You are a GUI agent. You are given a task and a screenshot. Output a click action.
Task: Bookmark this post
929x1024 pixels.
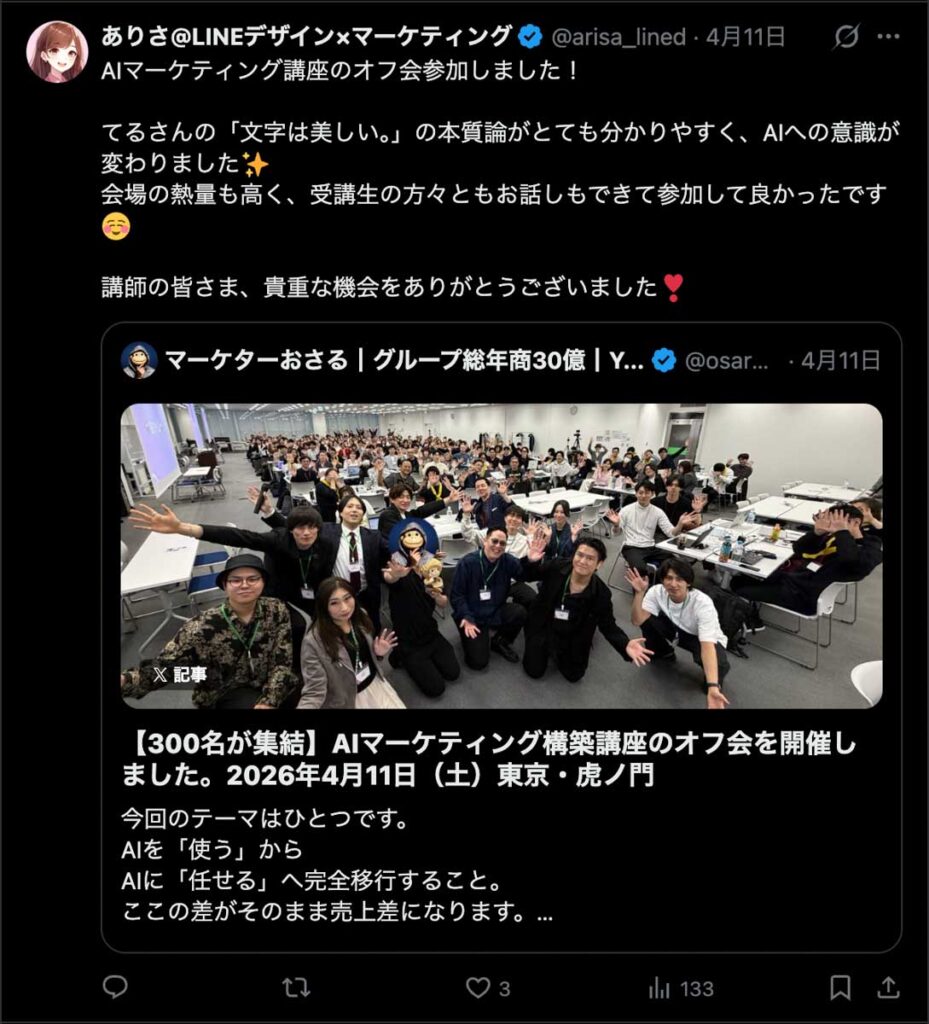click(x=840, y=987)
